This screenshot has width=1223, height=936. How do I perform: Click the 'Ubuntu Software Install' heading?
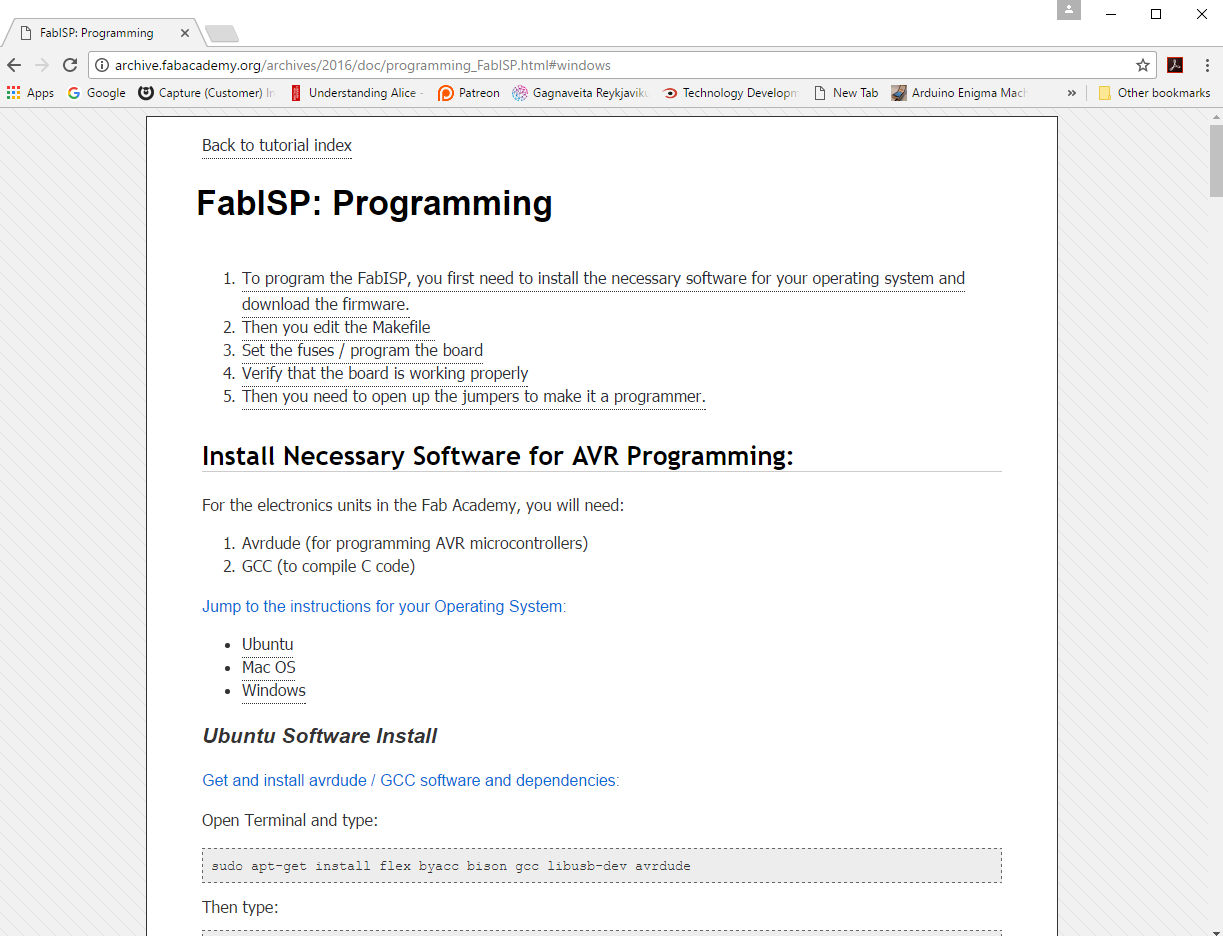click(320, 736)
